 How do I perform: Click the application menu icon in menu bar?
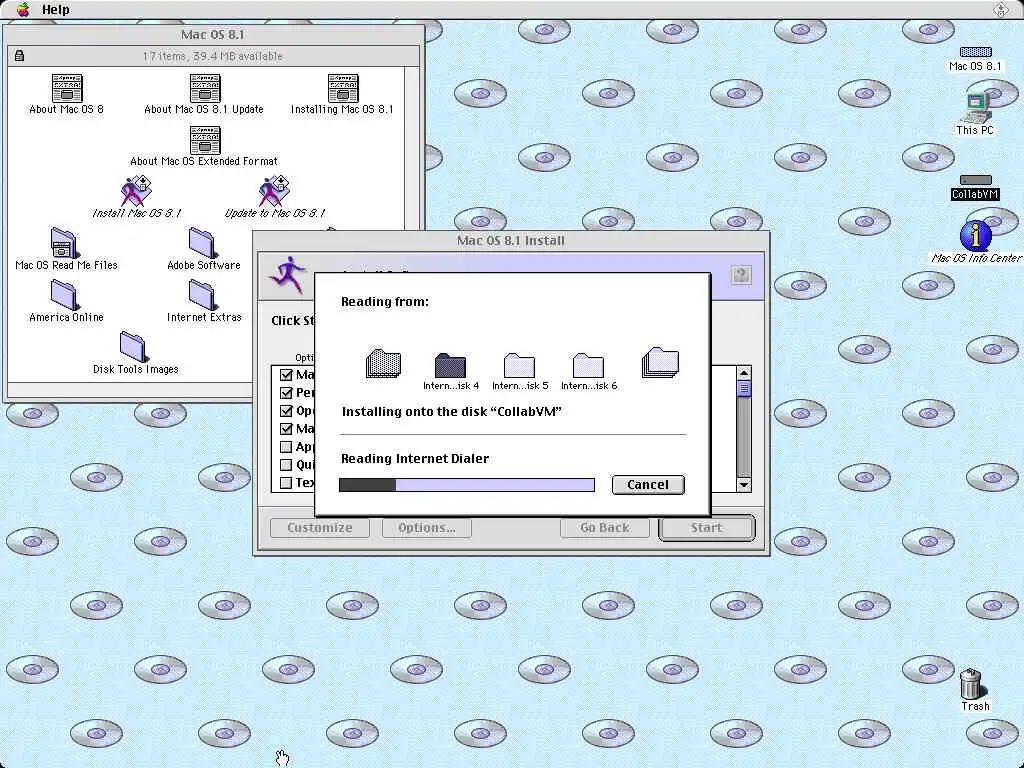tap(1000, 9)
